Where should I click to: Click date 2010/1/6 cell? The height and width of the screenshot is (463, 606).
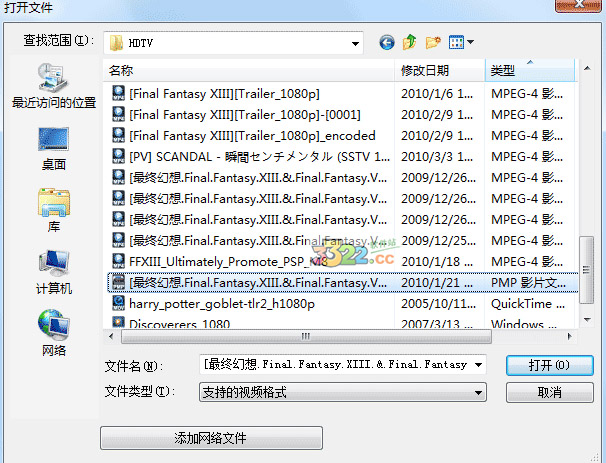click(x=437, y=94)
